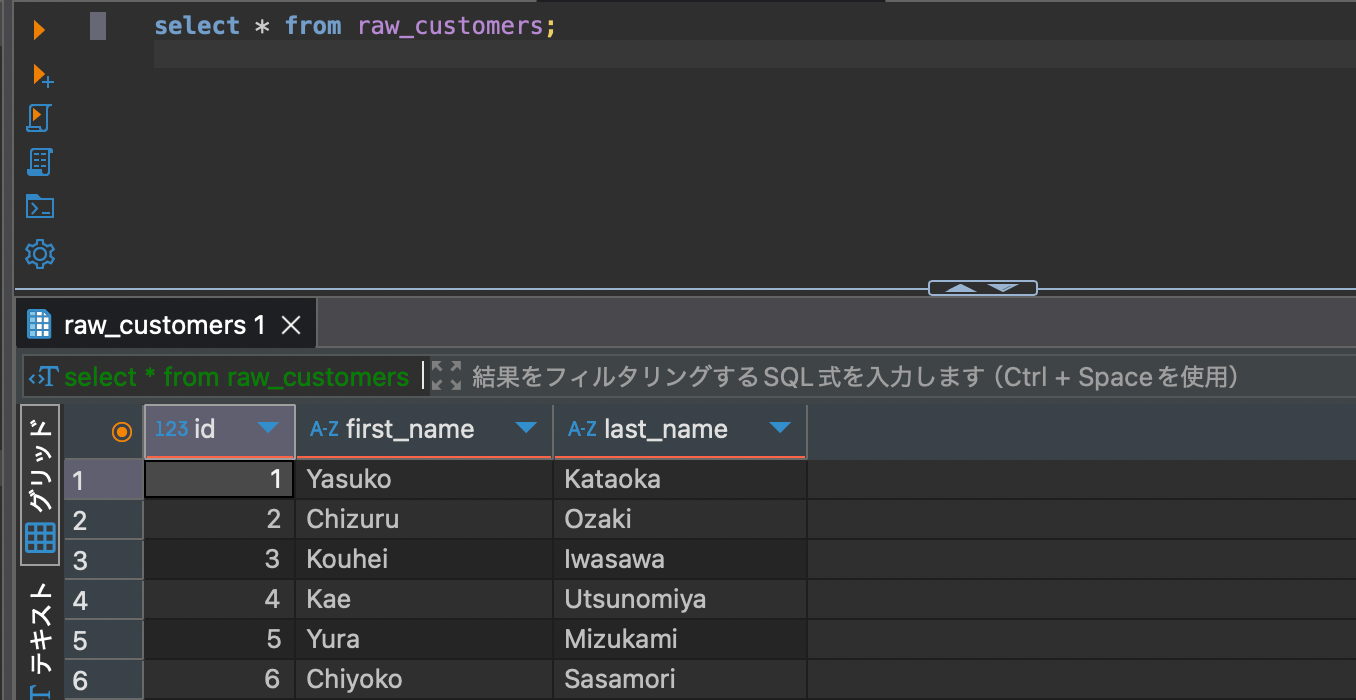This screenshot has height=700, width=1356.
Task: Select row number 3 header
Action: (104, 560)
